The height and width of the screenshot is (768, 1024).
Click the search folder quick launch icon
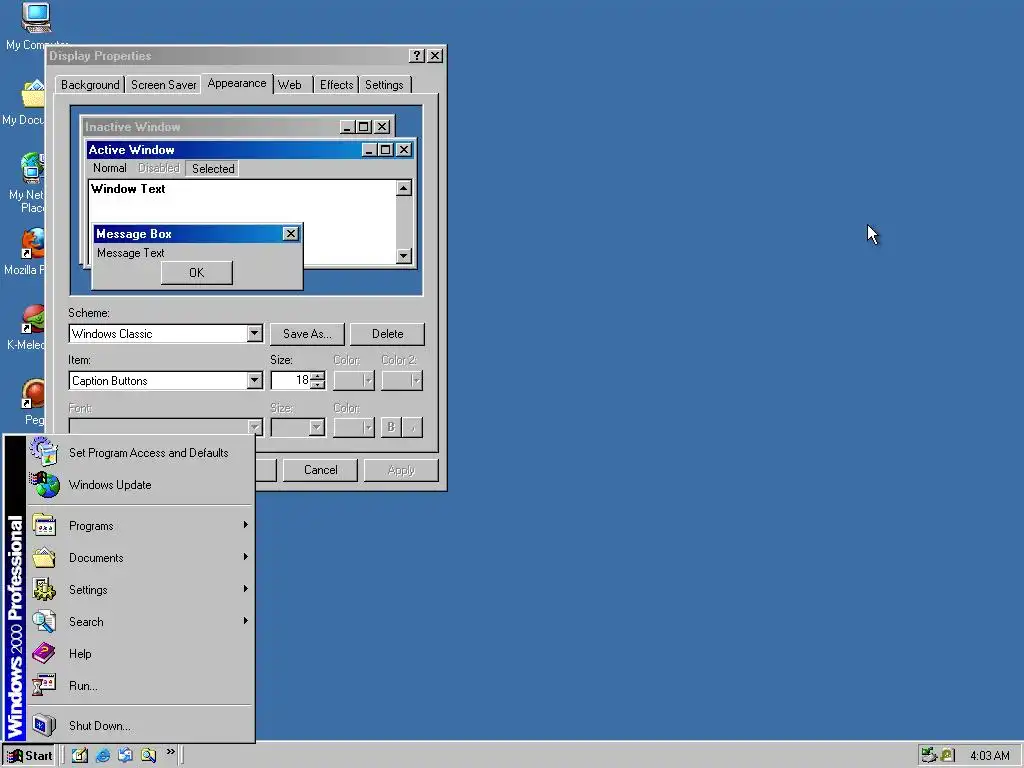point(148,756)
